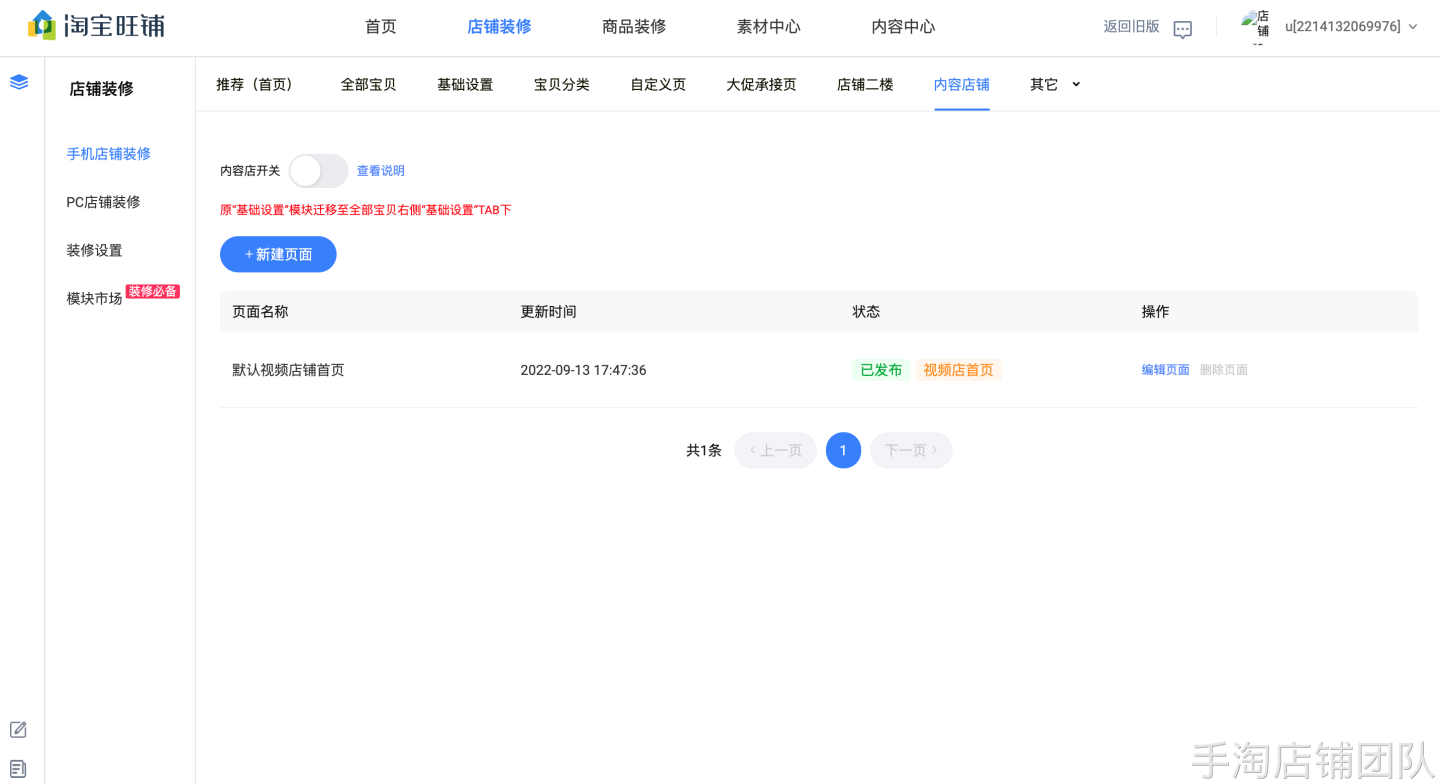Viewport: 1440px width, 784px height.
Task: Open the layers stack sidebar icon
Action: [x=19, y=82]
